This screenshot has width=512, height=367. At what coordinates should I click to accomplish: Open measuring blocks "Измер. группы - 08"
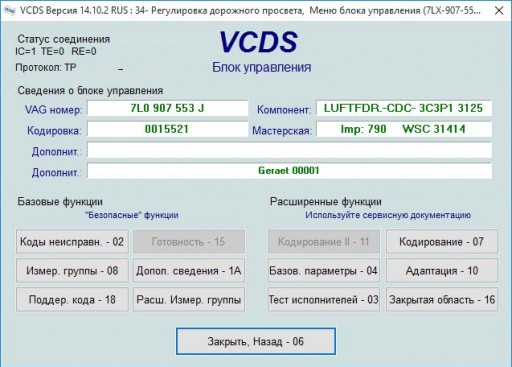click(x=72, y=271)
